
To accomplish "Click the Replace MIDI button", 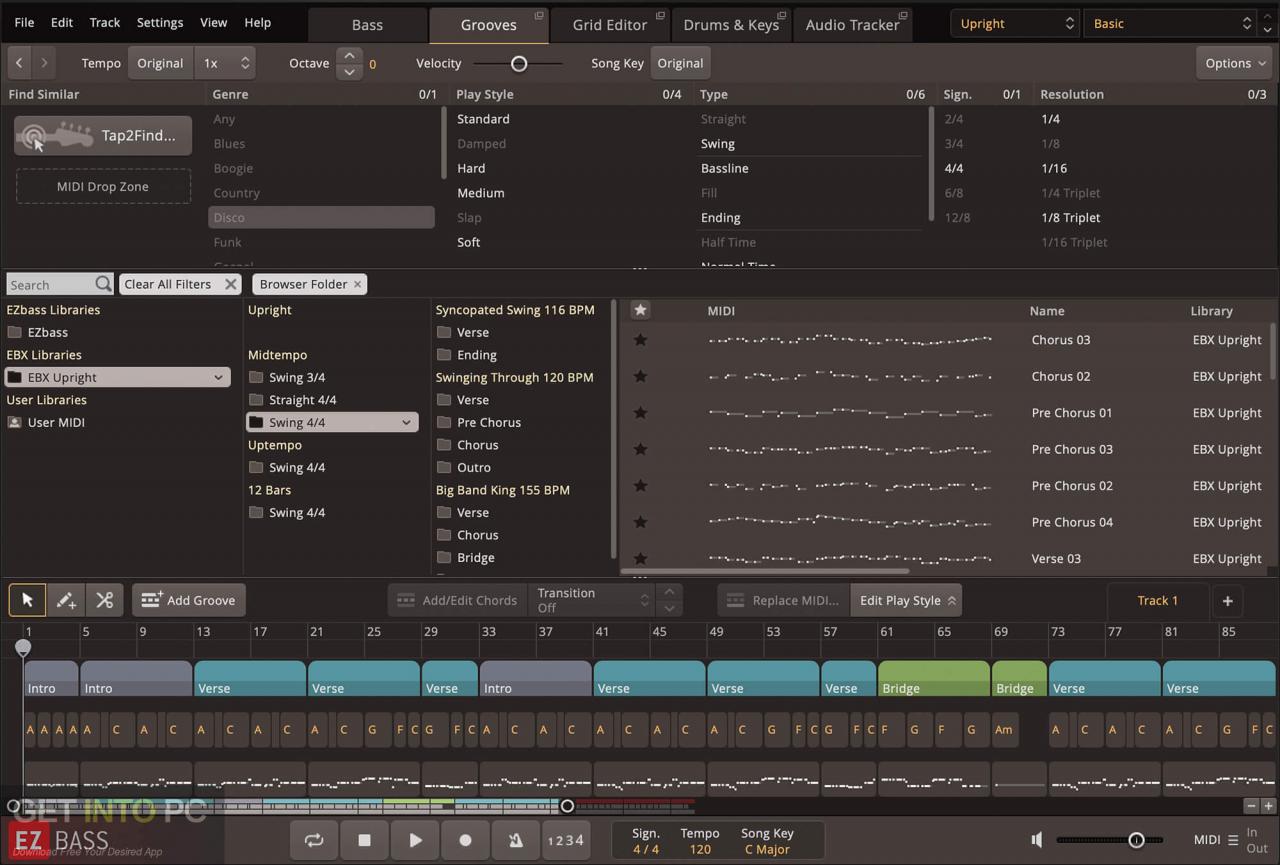I will click(x=783, y=600).
